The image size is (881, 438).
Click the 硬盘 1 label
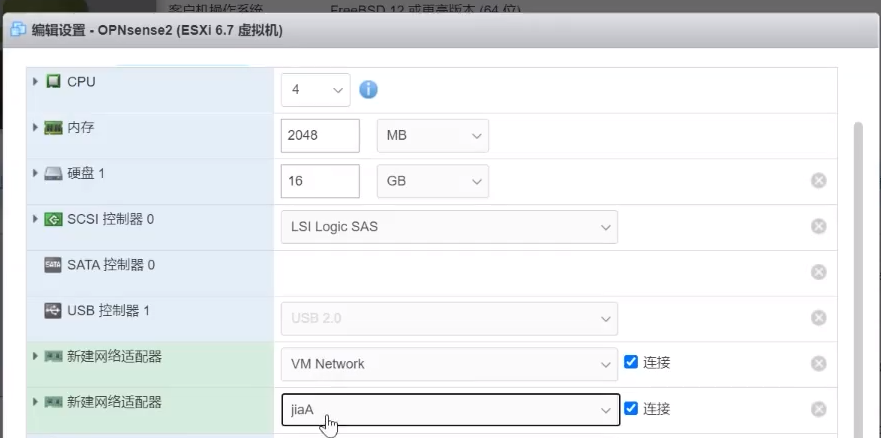coord(86,174)
